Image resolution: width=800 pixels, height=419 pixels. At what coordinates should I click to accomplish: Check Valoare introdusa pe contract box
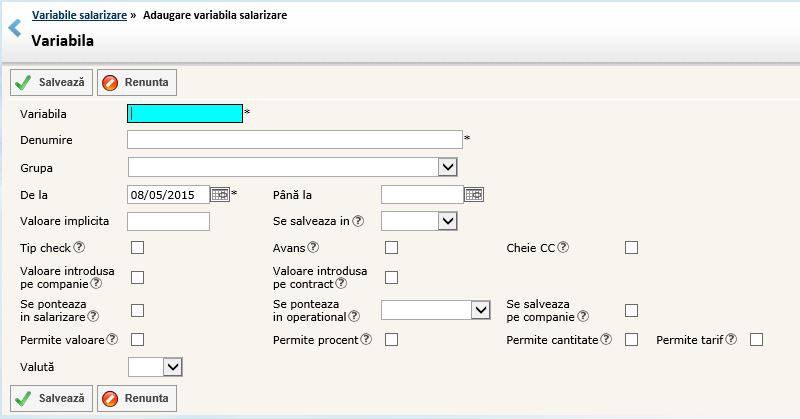point(391,277)
